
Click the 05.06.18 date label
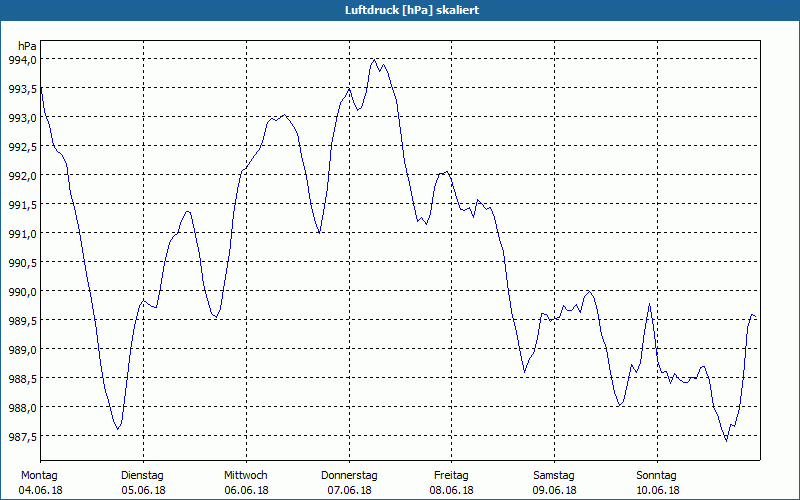[143, 490]
